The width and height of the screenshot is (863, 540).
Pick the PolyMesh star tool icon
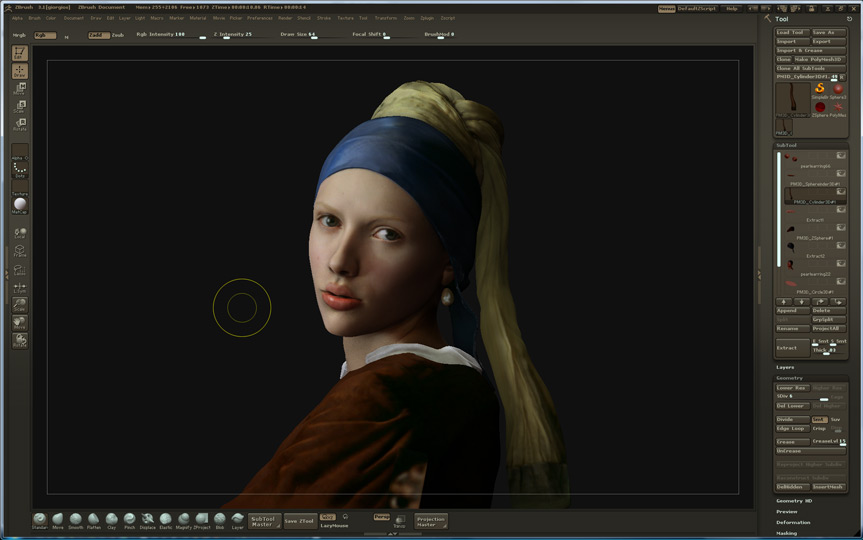[838, 108]
